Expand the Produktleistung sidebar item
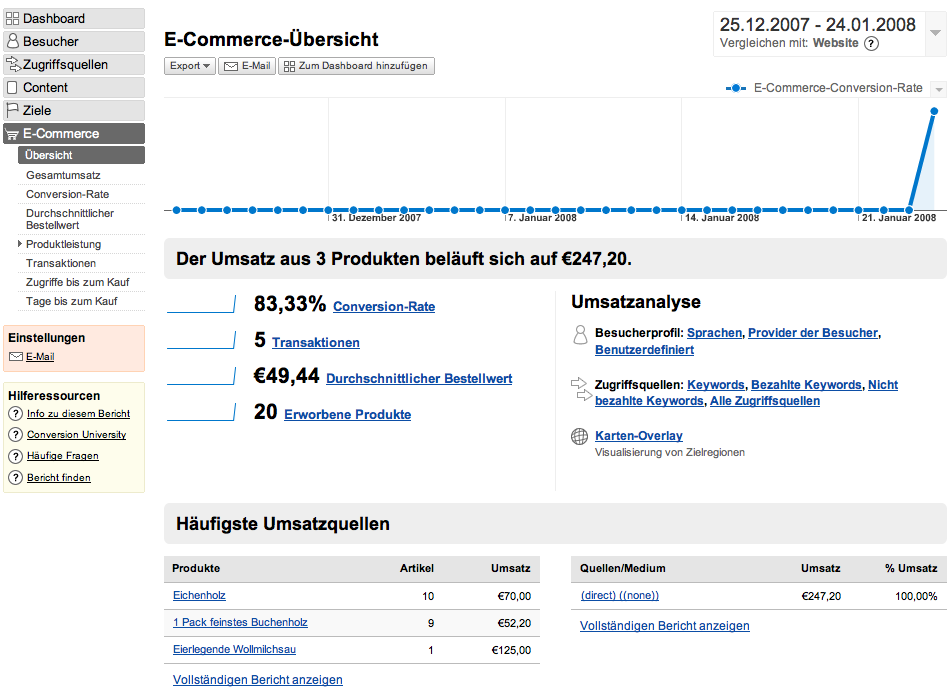 (x=19, y=244)
